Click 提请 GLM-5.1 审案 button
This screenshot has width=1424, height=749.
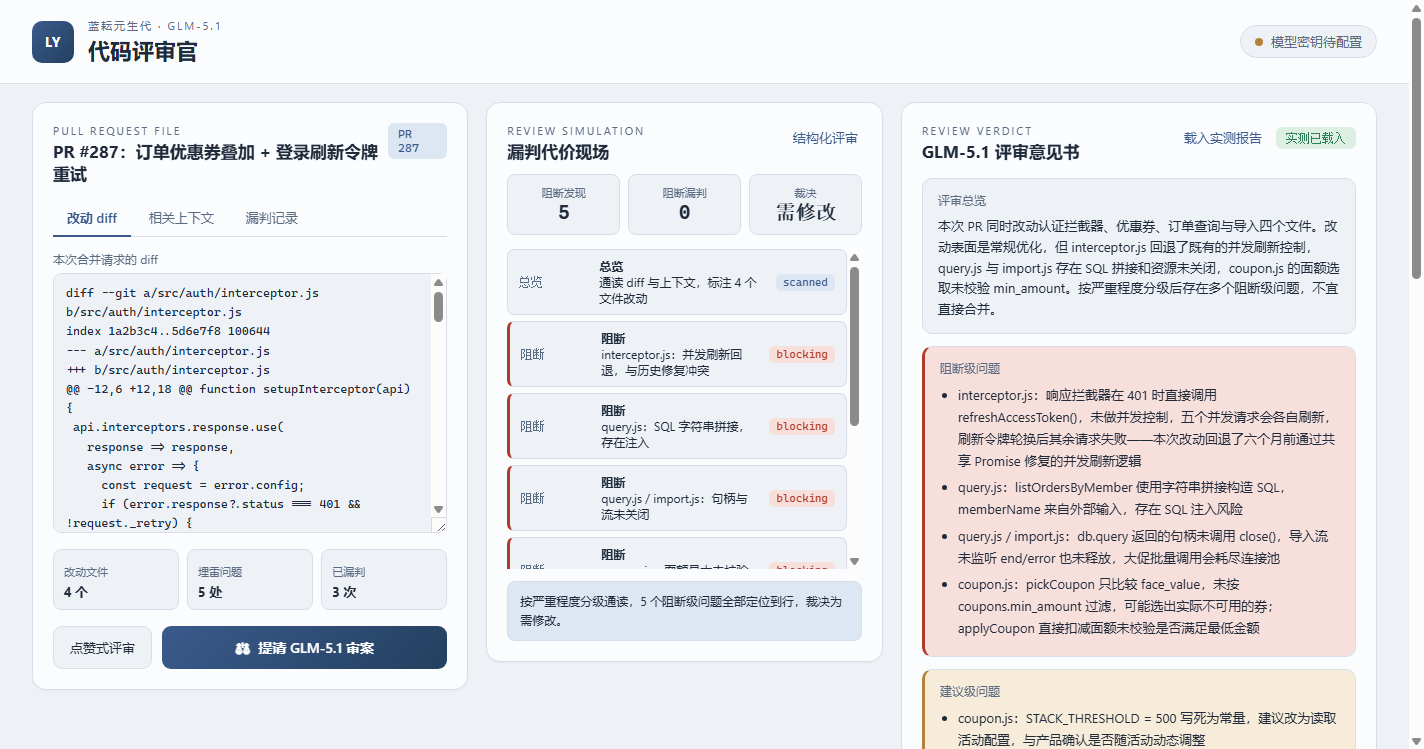coord(304,648)
